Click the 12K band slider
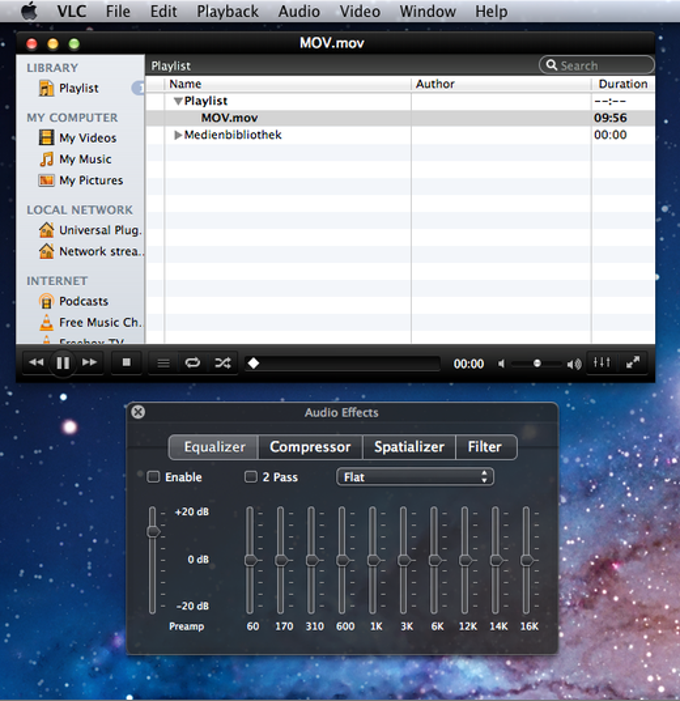Screen dimensions: 680x701 click(x=465, y=560)
